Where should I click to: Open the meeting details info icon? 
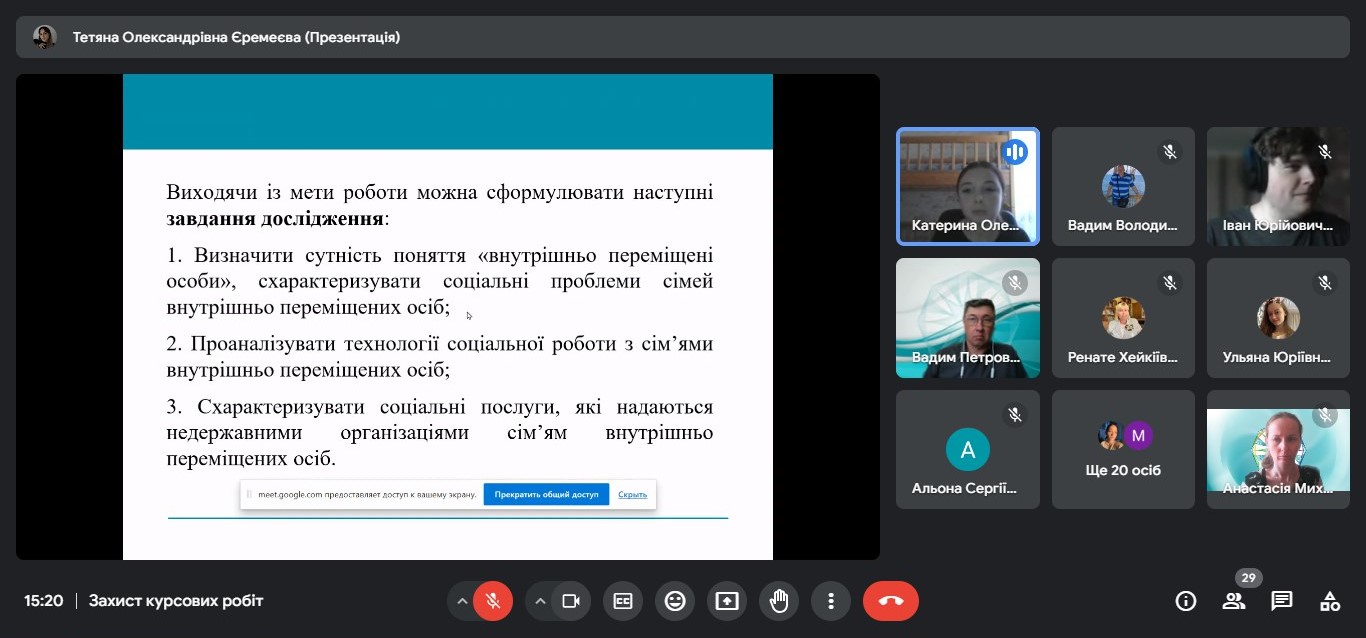[x=1186, y=601]
